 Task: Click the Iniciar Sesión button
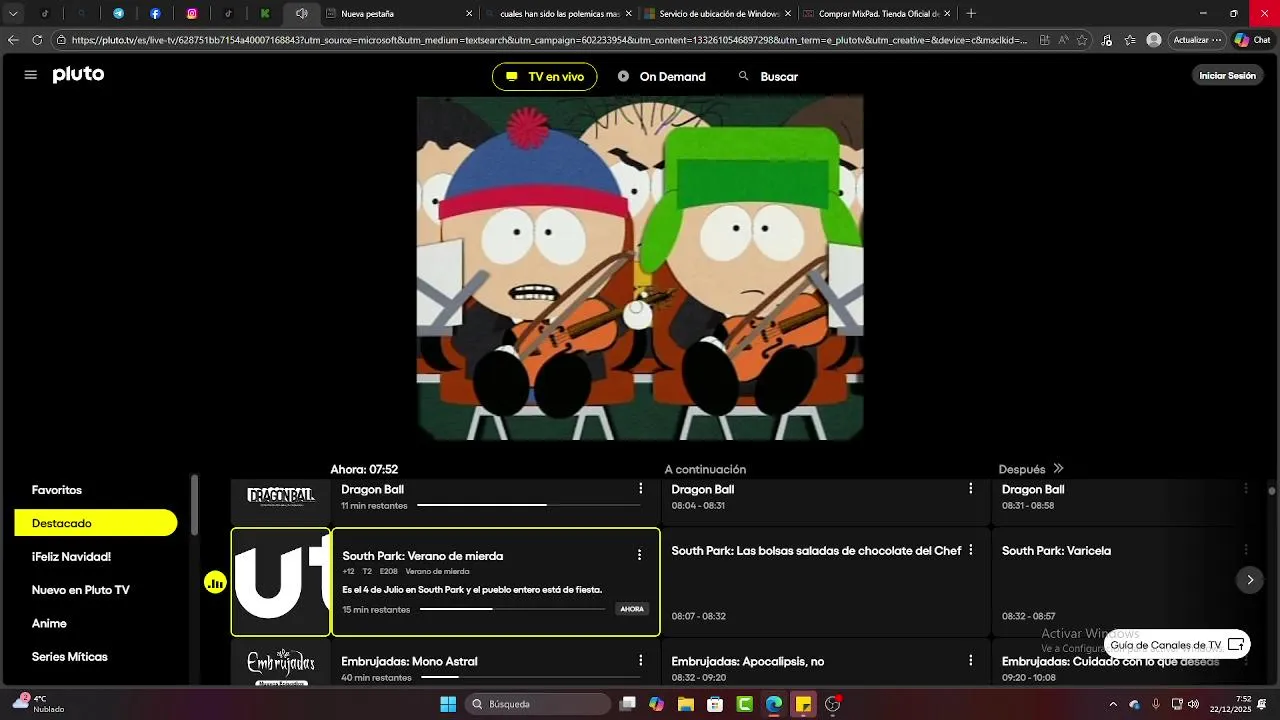click(1227, 76)
